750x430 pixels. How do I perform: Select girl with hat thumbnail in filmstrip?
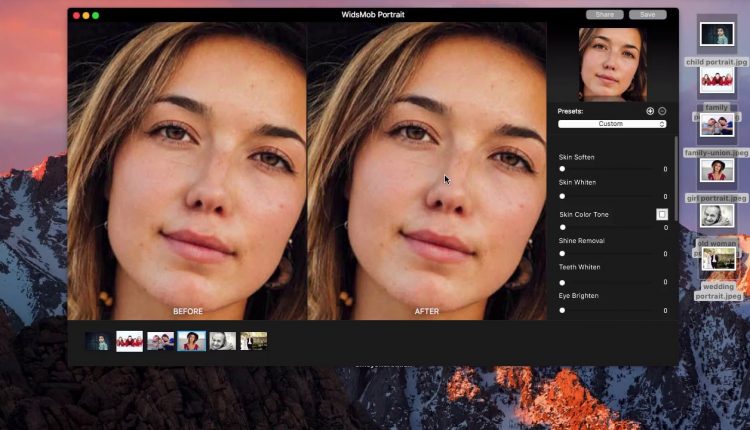click(x=191, y=342)
